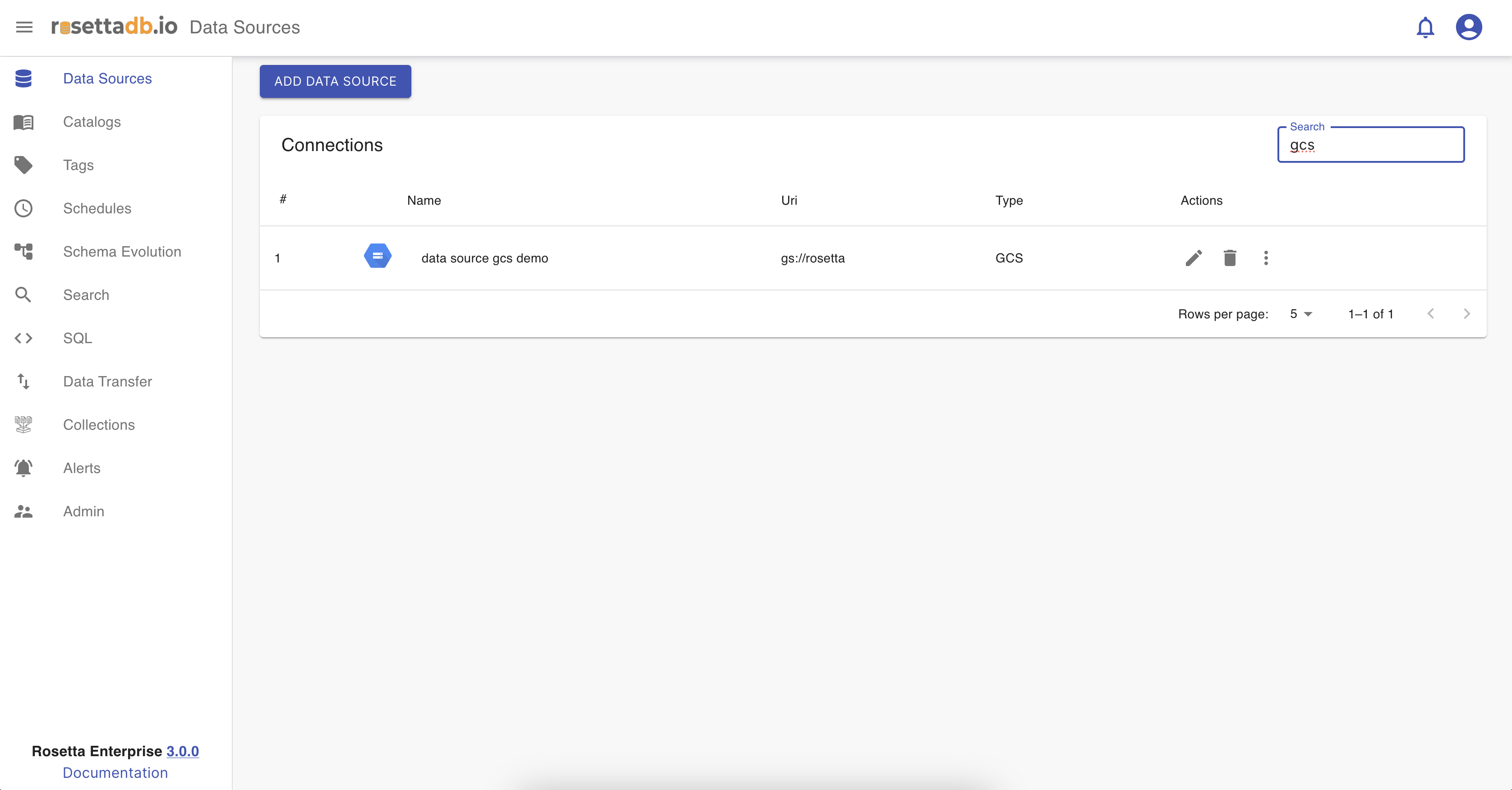1512x790 pixels.
Task: Click the Data Transfer arrows icon
Action: (23, 381)
